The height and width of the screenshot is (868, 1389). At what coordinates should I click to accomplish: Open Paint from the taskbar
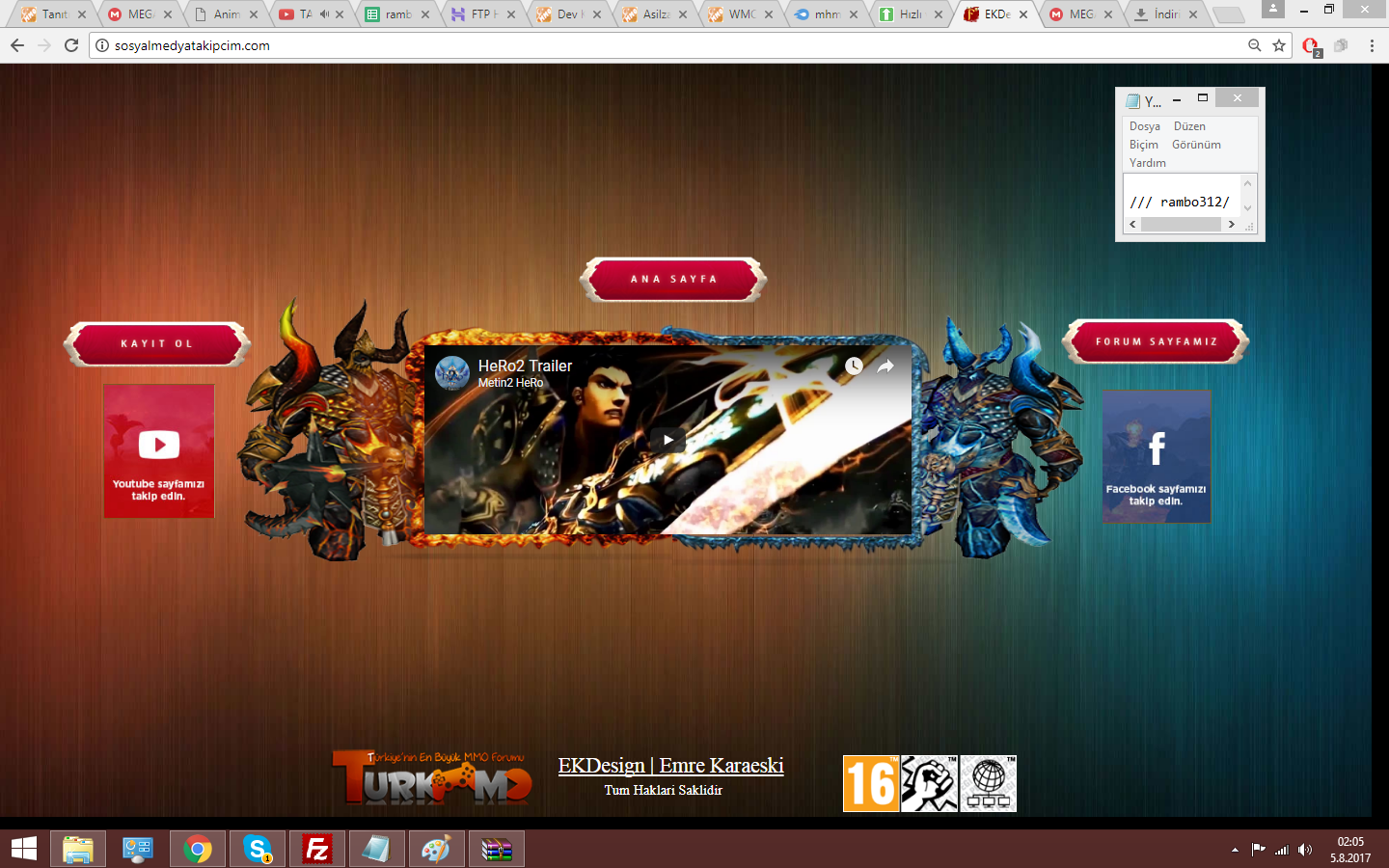(437, 850)
